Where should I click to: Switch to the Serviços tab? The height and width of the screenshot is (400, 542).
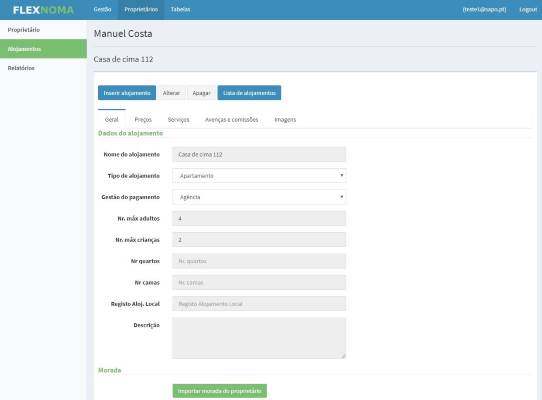click(178, 119)
